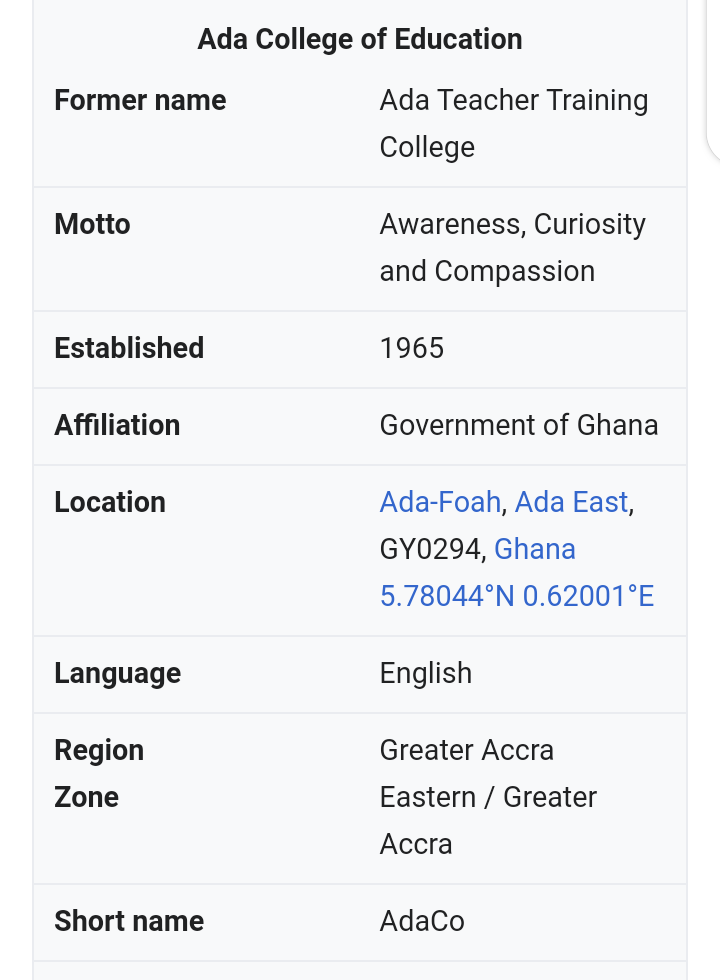Select the Government of Ghana text
This screenshot has height=980, width=720.
(519, 425)
